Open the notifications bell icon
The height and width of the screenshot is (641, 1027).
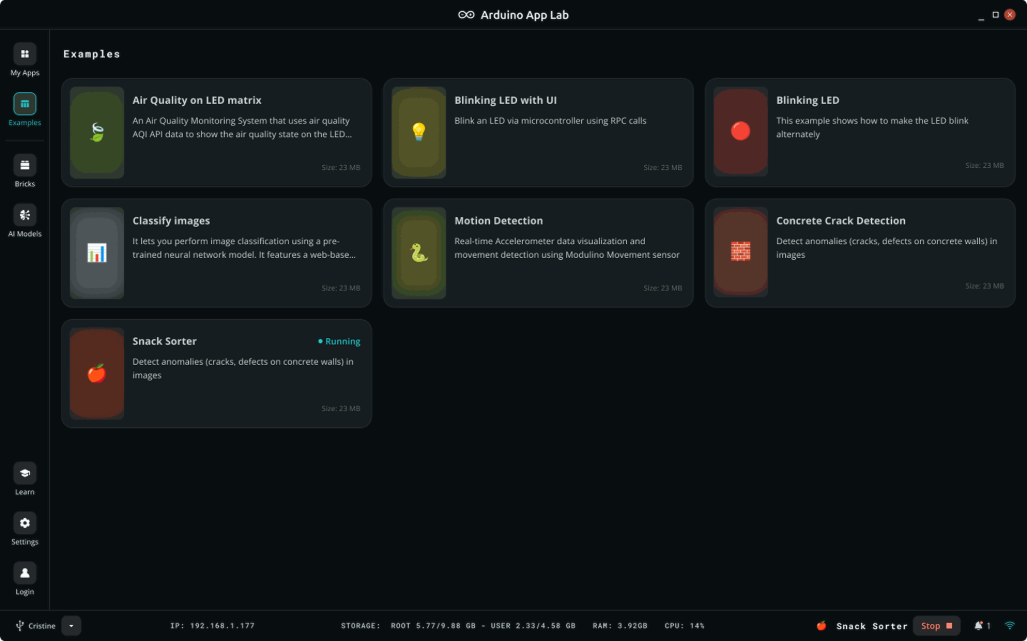(x=979, y=626)
